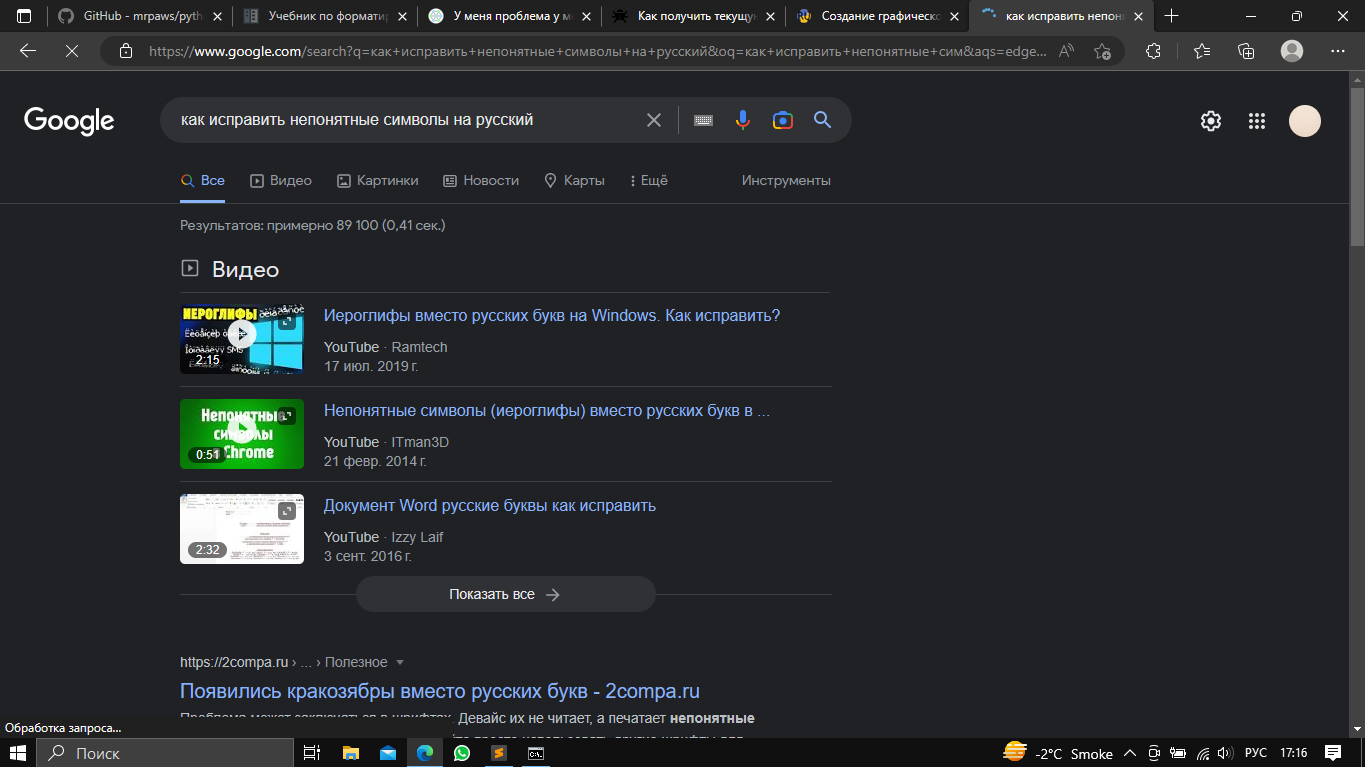The width and height of the screenshot is (1365, 767).
Task: Expand the options for 2compa.ru result
Action: coord(400,663)
